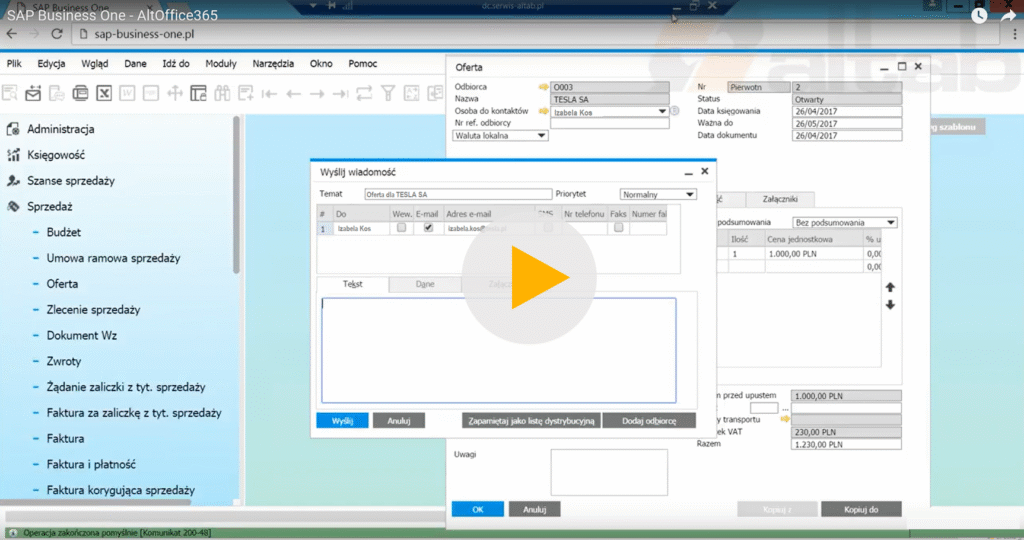The image size is (1024, 540).
Task: Switch to the Tekst tab
Action: [x=353, y=284]
